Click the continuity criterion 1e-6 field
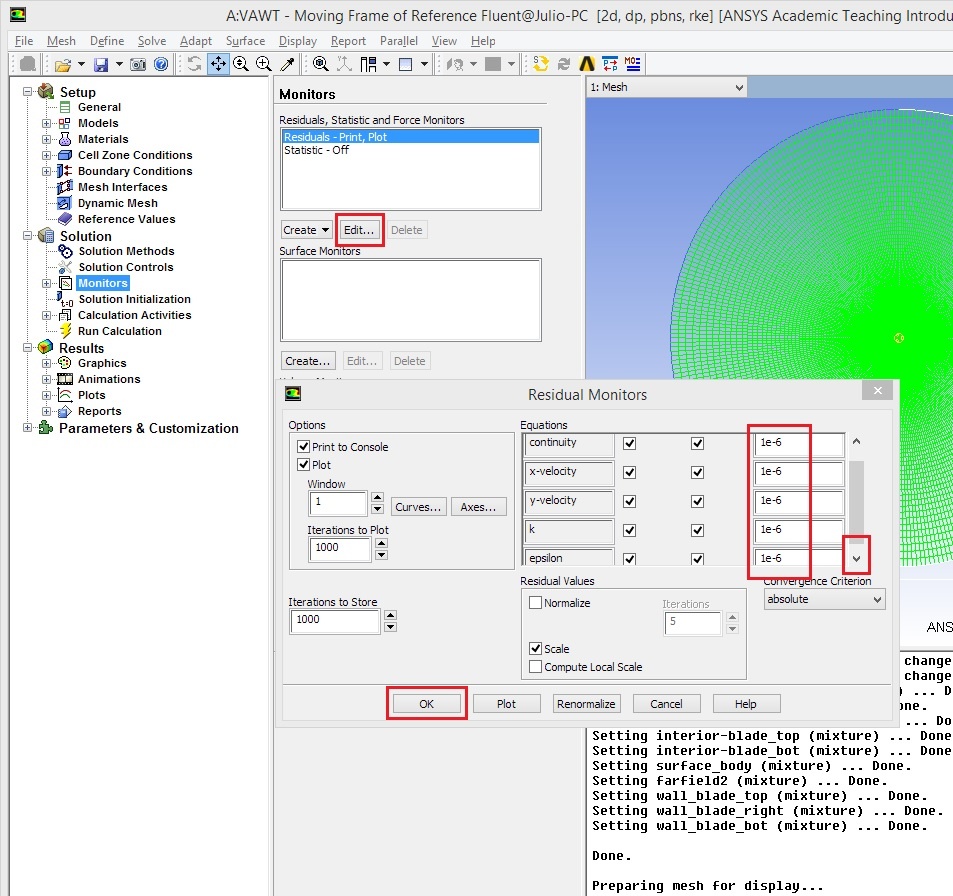 coord(799,443)
